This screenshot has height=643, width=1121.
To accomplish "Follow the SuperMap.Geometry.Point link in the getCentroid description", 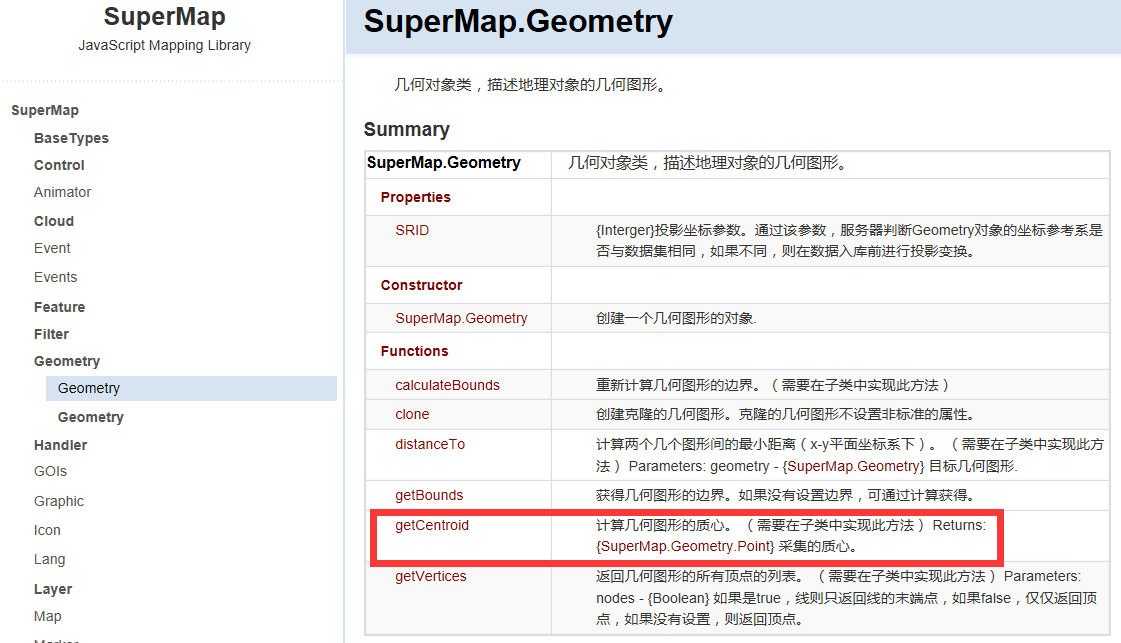I will pos(685,546).
